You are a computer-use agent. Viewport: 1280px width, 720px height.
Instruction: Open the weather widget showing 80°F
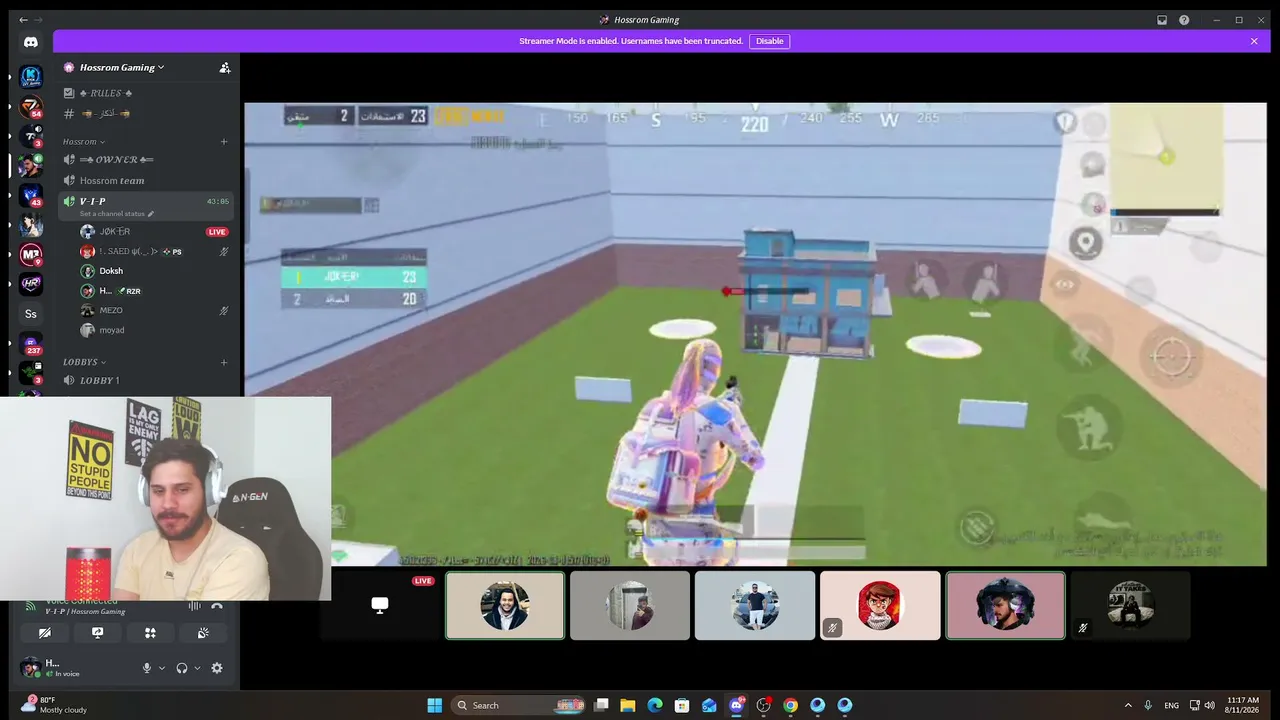coord(55,705)
